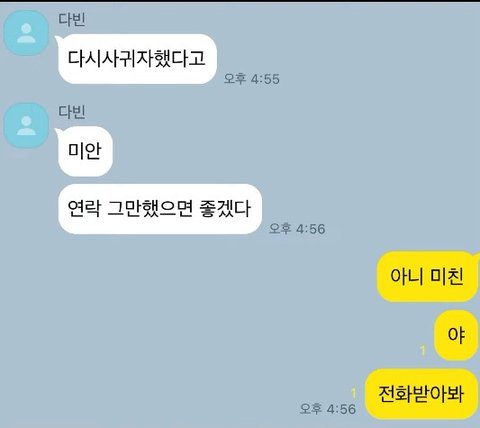Tap the yellow '아니 미친' bubble
The width and height of the screenshot is (480, 428).
(x=427, y=277)
